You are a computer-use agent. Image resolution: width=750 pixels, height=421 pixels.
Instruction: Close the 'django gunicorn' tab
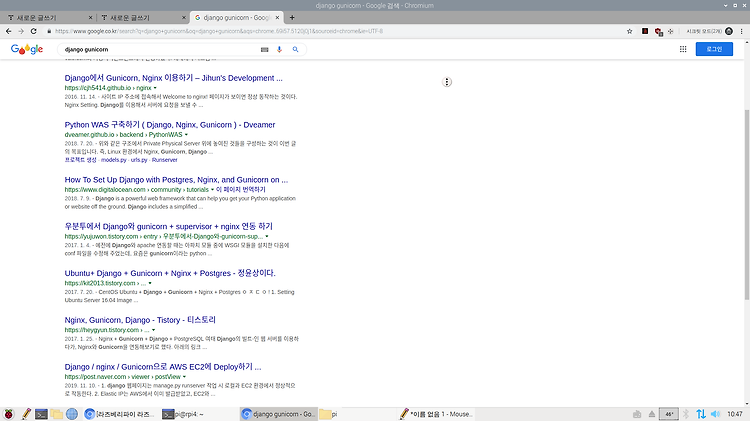click(x=277, y=18)
